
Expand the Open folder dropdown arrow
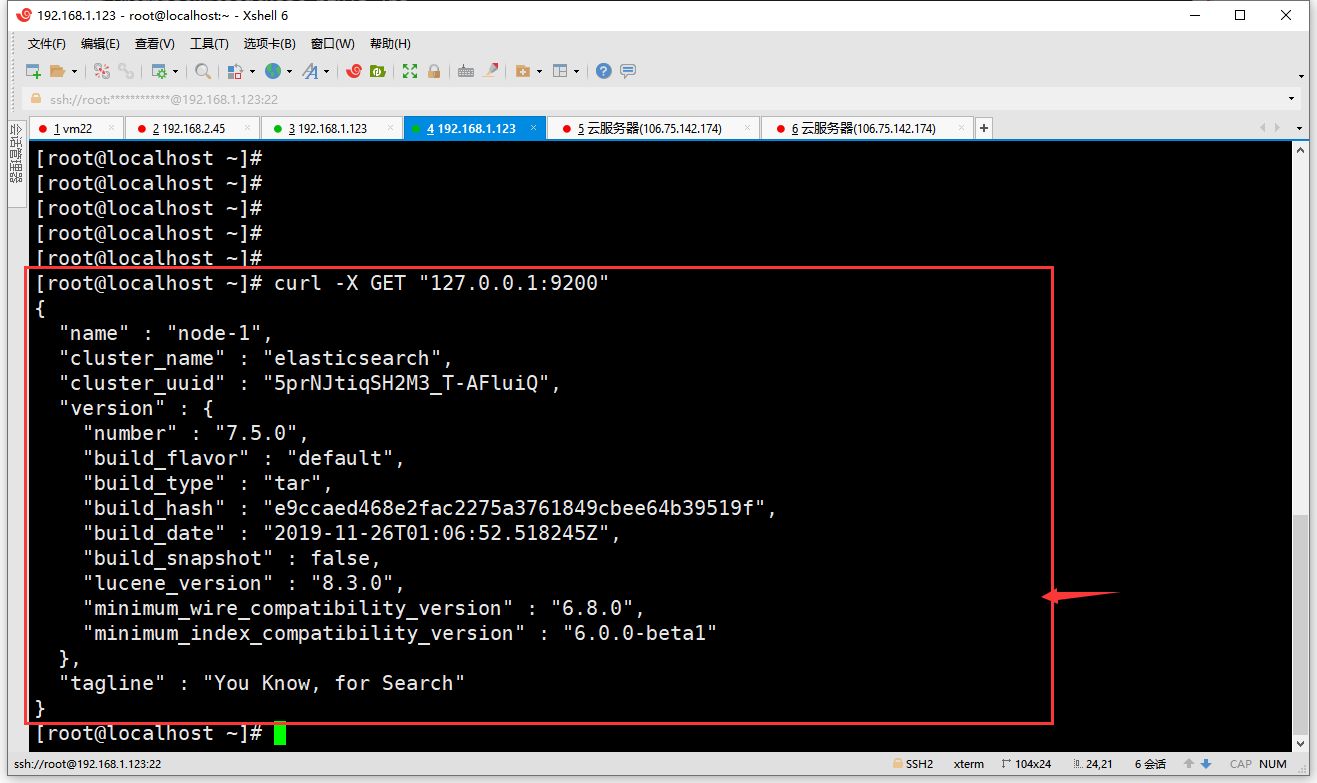click(74, 71)
